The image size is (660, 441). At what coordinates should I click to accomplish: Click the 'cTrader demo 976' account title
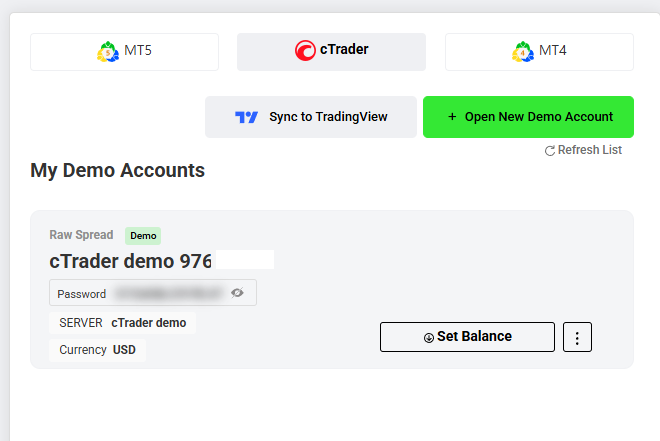[x=130, y=261]
